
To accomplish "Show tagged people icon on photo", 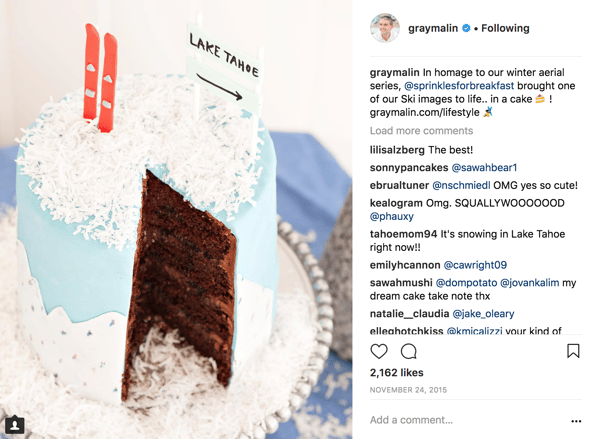I will (x=15, y=425).
